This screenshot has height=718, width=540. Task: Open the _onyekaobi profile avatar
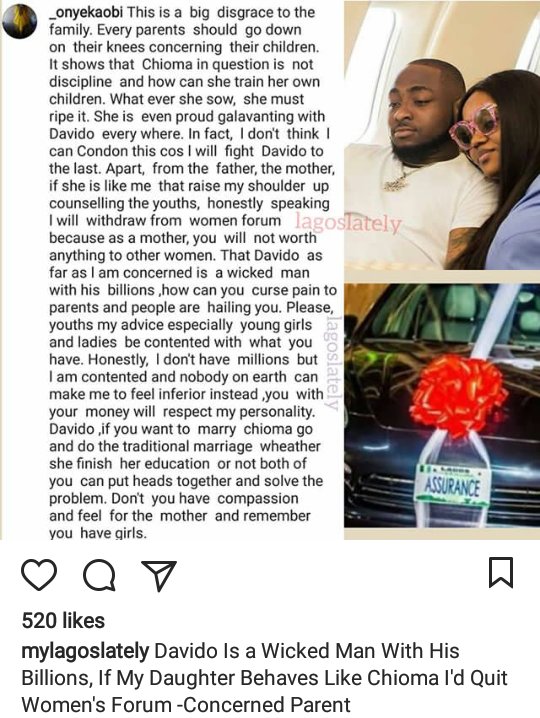click(20, 22)
